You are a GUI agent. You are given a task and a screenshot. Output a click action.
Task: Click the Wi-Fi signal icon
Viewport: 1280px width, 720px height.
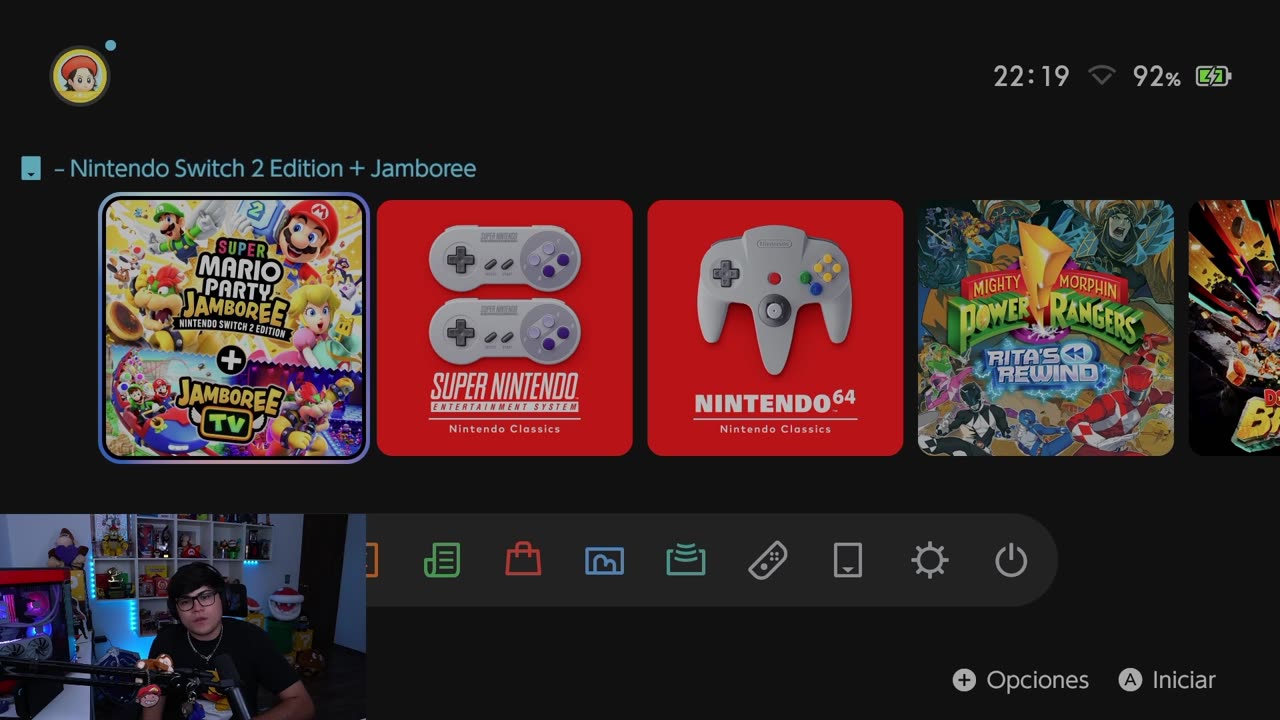(1101, 76)
